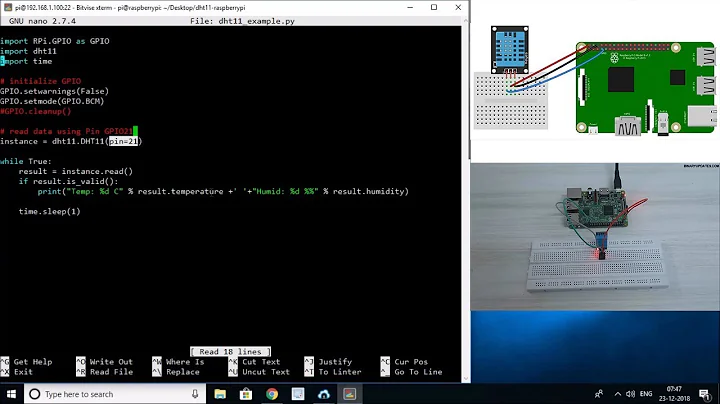Image resolution: width=720 pixels, height=404 pixels.
Task: Select the active Bitvise xterm taskbar icon
Action: click(x=349, y=394)
